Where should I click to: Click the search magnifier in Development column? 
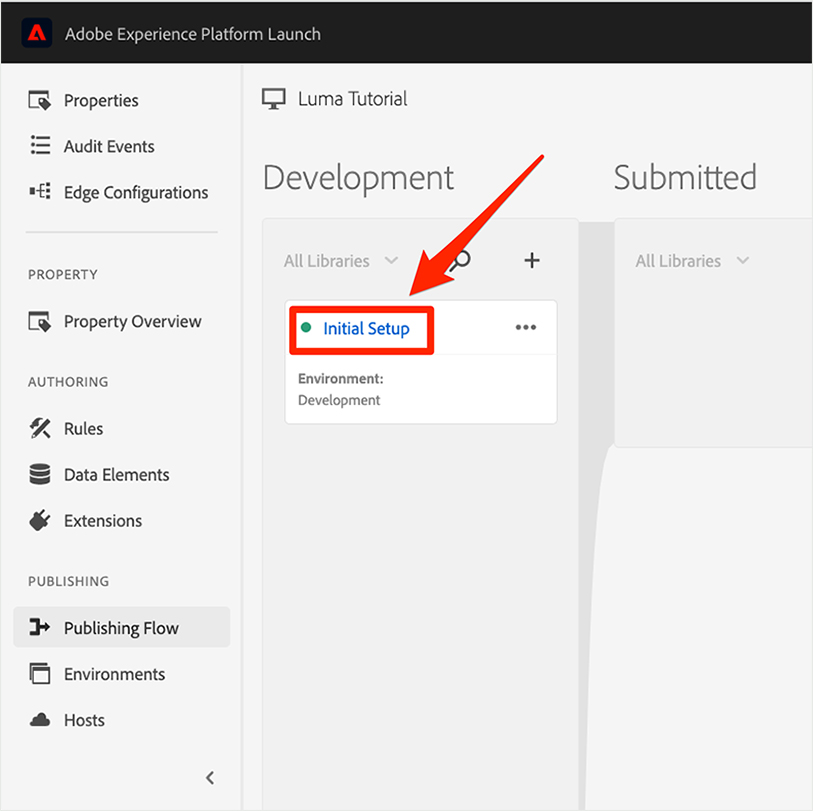[x=459, y=261]
